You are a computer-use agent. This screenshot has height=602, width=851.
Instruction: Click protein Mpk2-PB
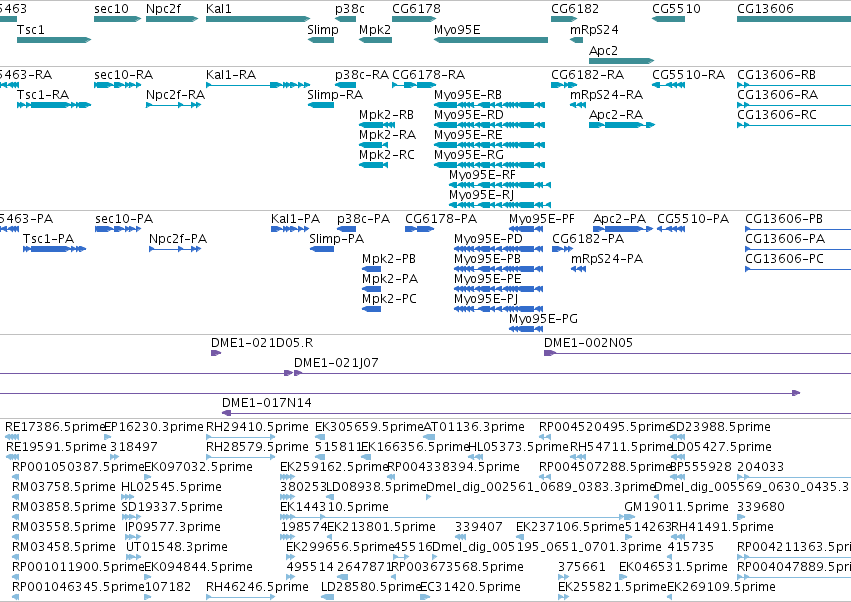point(372,269)
